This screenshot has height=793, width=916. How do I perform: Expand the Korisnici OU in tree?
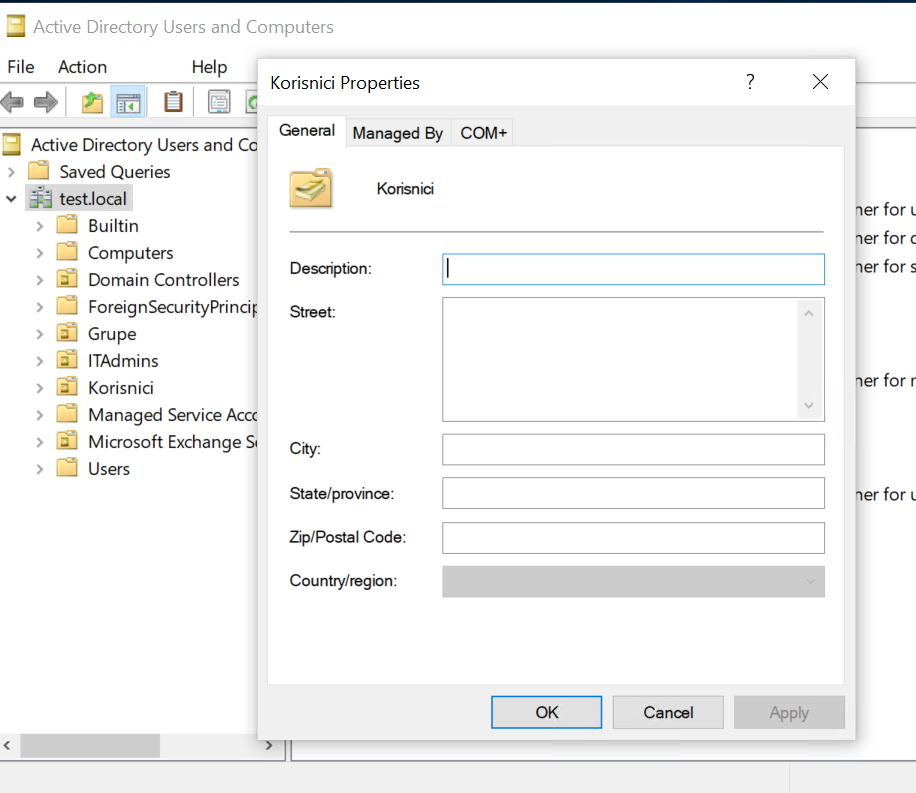(39, 387)
